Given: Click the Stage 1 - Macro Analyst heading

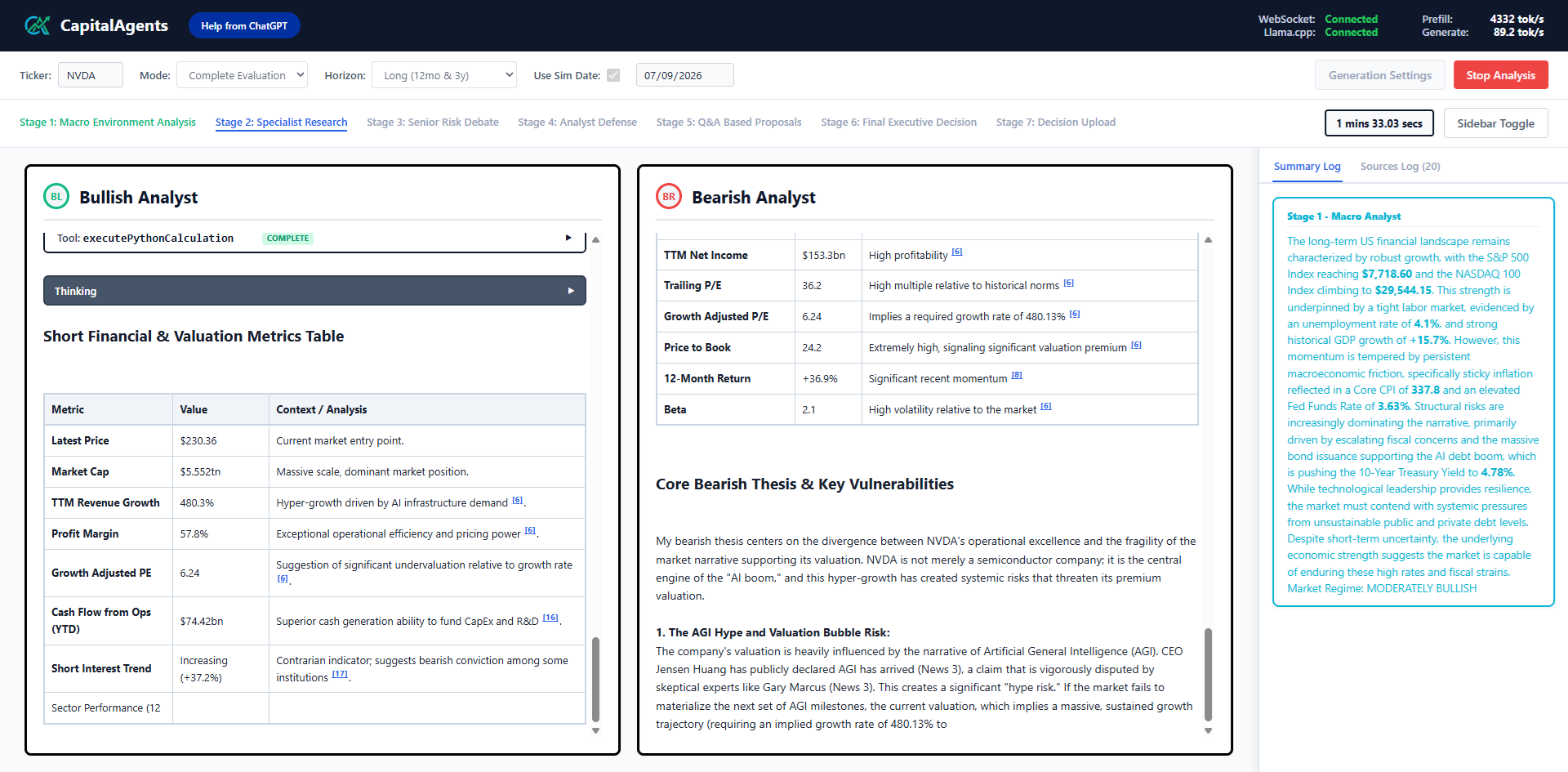Looking at the screenshot, I should (1343, 216).
